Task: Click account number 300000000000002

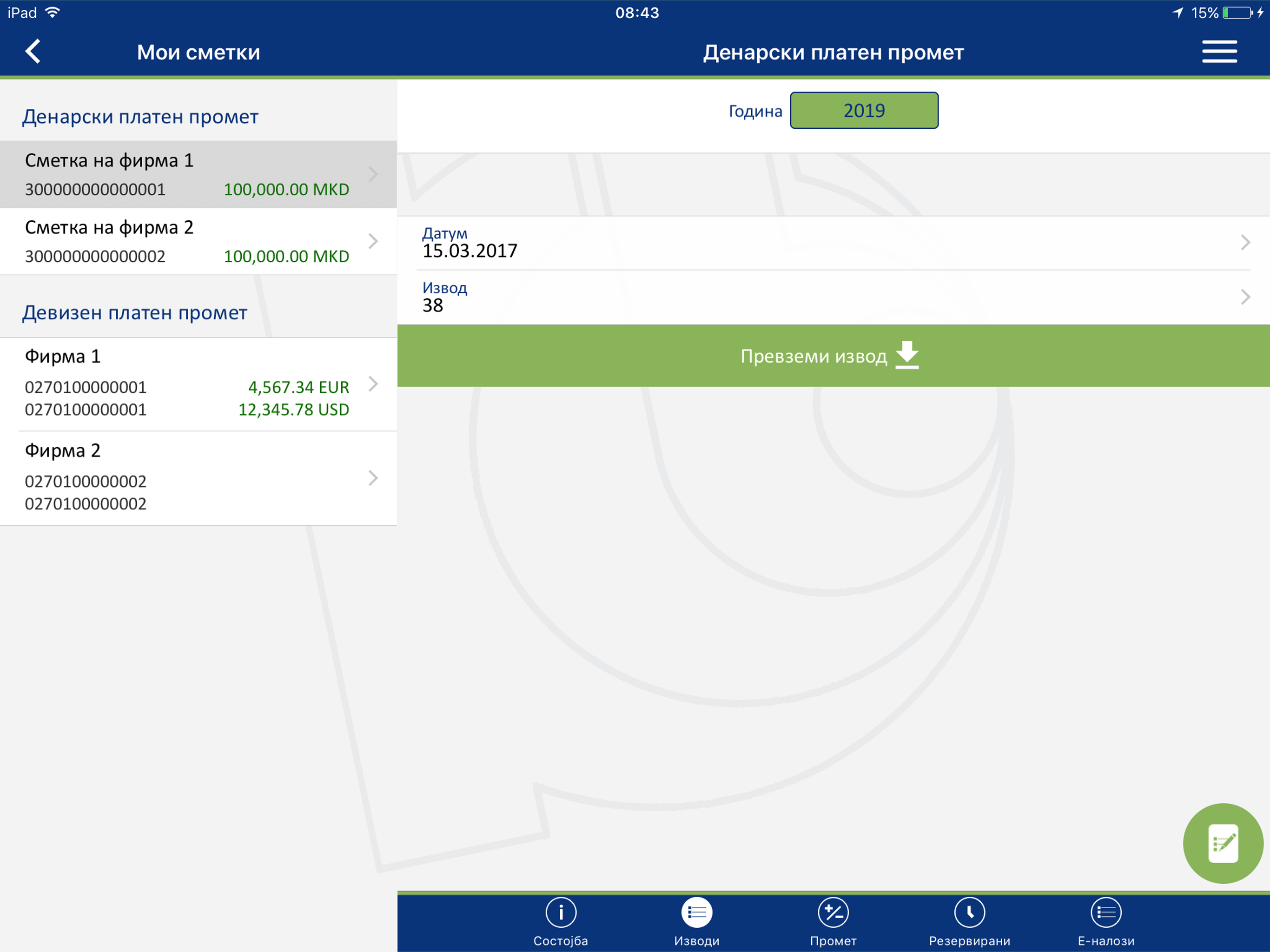Action: pos(95,256)
